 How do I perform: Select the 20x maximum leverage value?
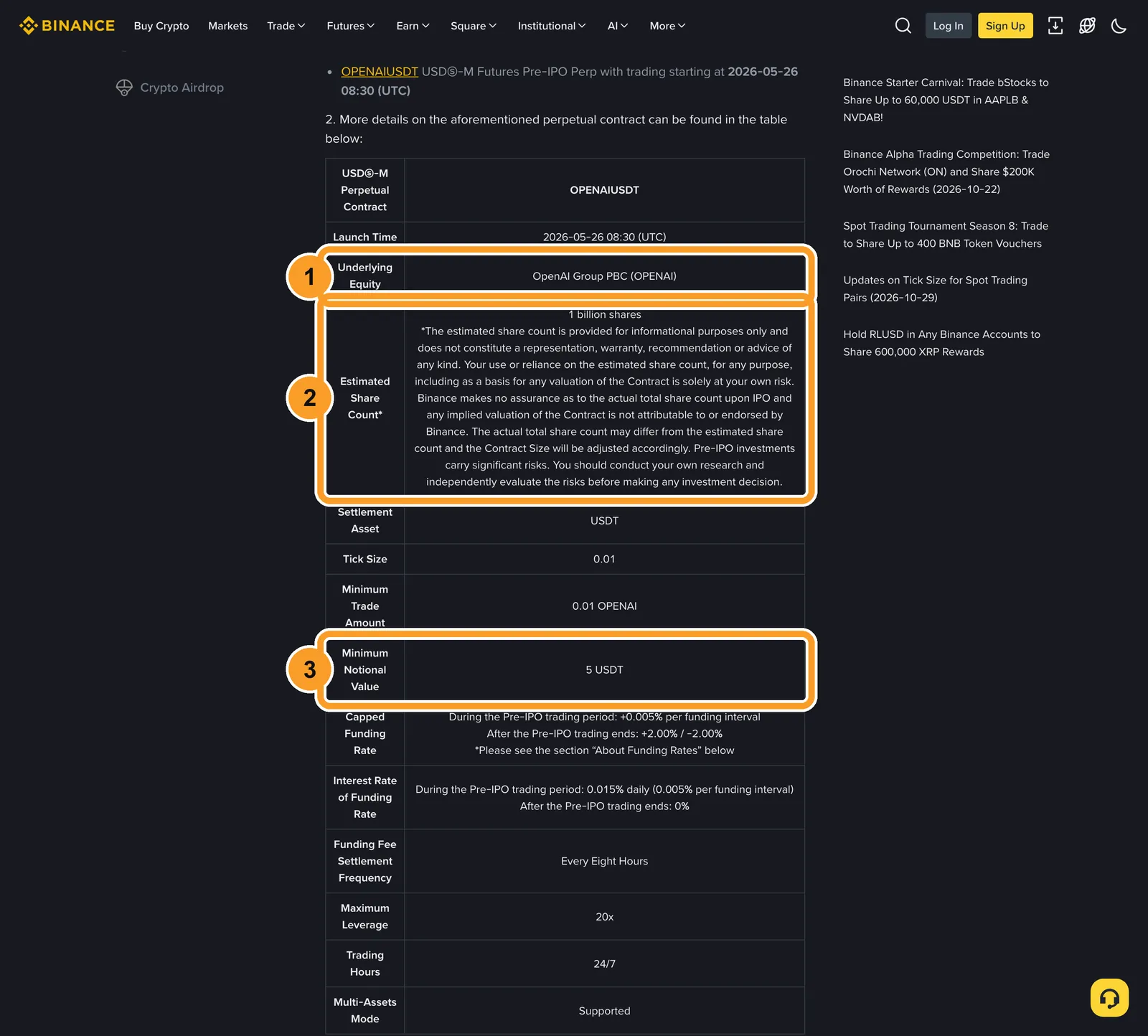[604, 917]
